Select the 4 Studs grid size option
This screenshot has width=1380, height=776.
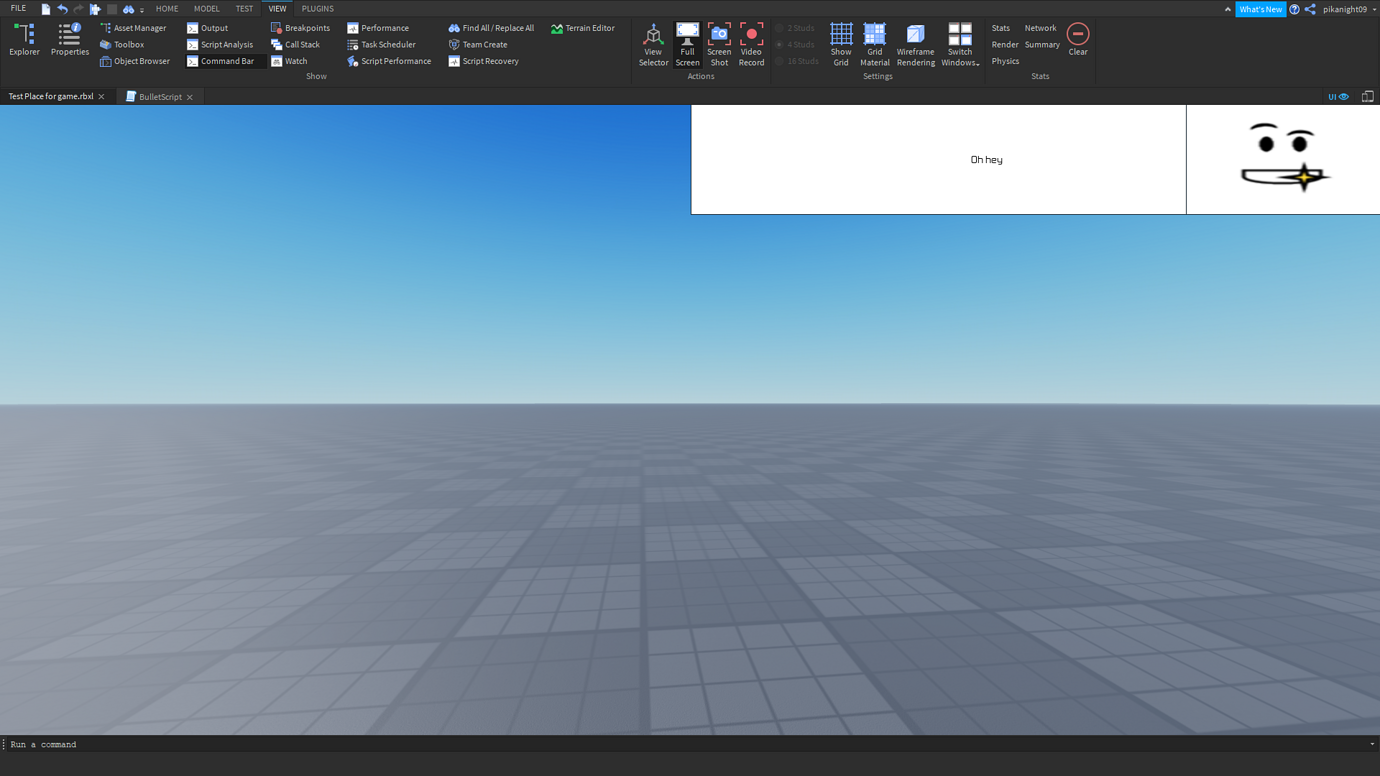tap(797, 44)
